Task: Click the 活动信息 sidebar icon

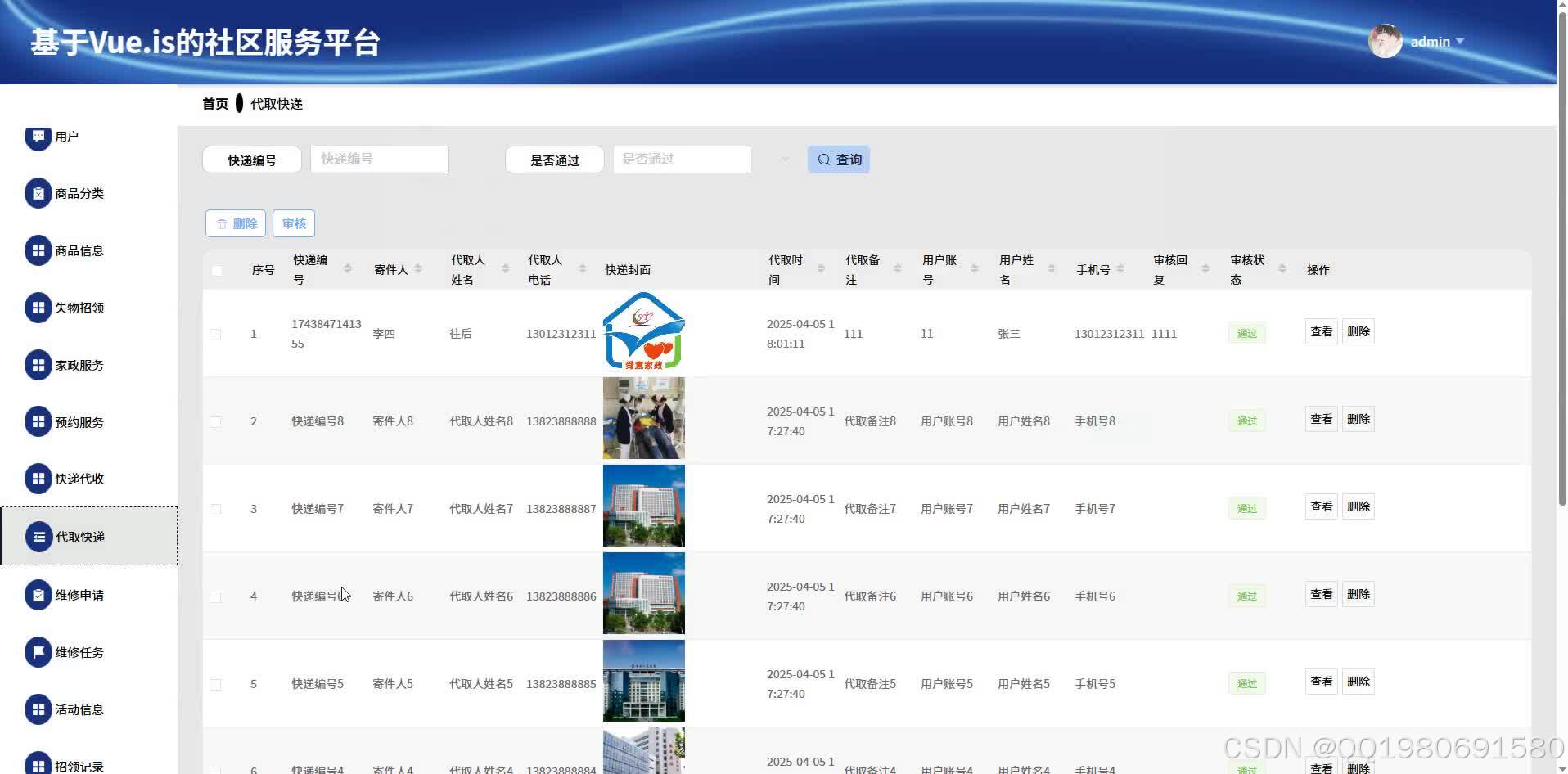Action: tap(38, 709)
